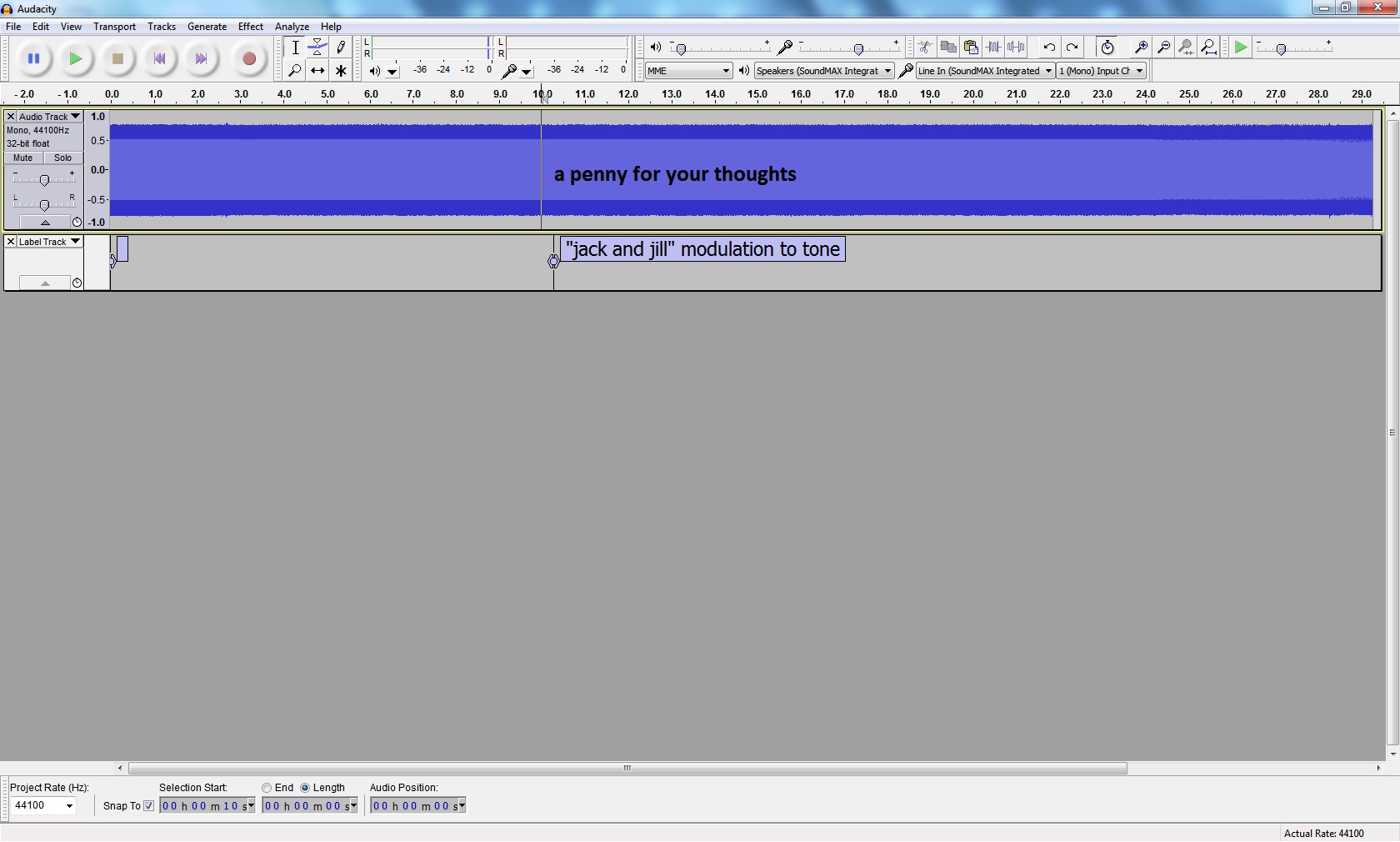Mute the Audio Track

click(23, 158)
